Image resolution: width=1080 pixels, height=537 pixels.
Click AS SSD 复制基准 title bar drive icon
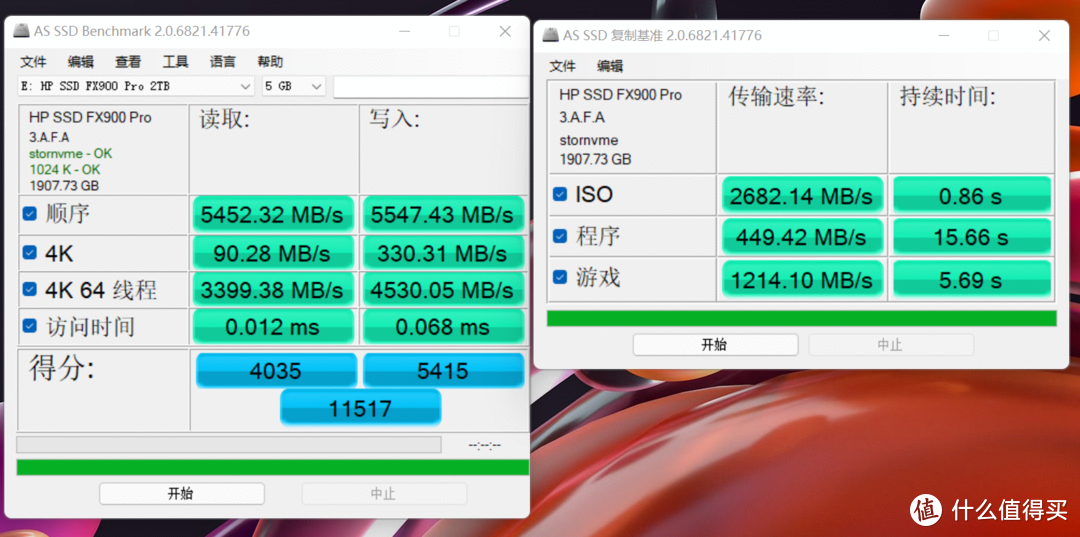tap(550, 35)
